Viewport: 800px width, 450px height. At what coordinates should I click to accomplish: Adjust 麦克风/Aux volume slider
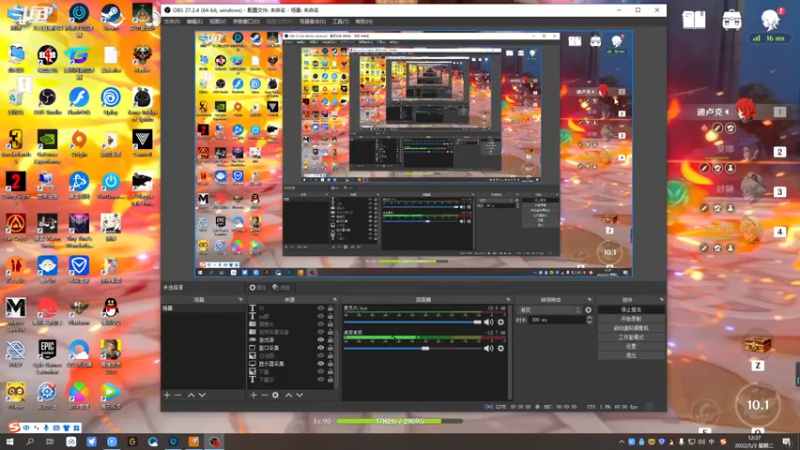[x=412, y=322]
